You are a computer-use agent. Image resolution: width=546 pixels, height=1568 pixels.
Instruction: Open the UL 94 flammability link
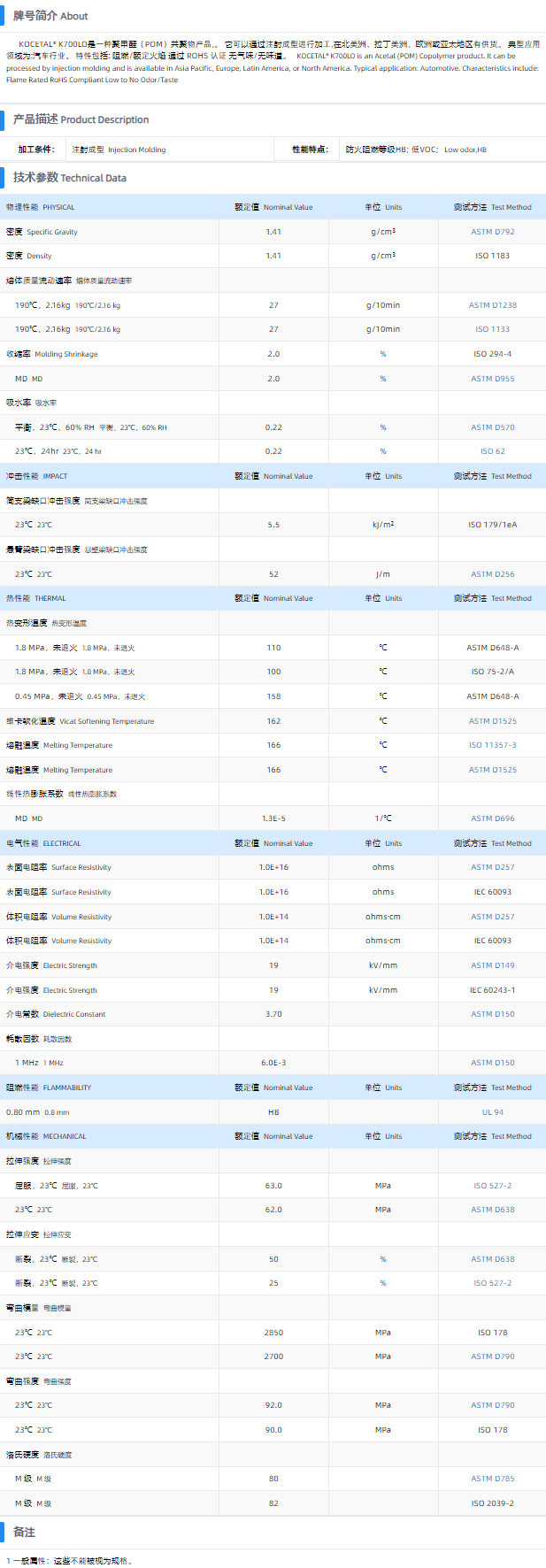coord(492,1112)
